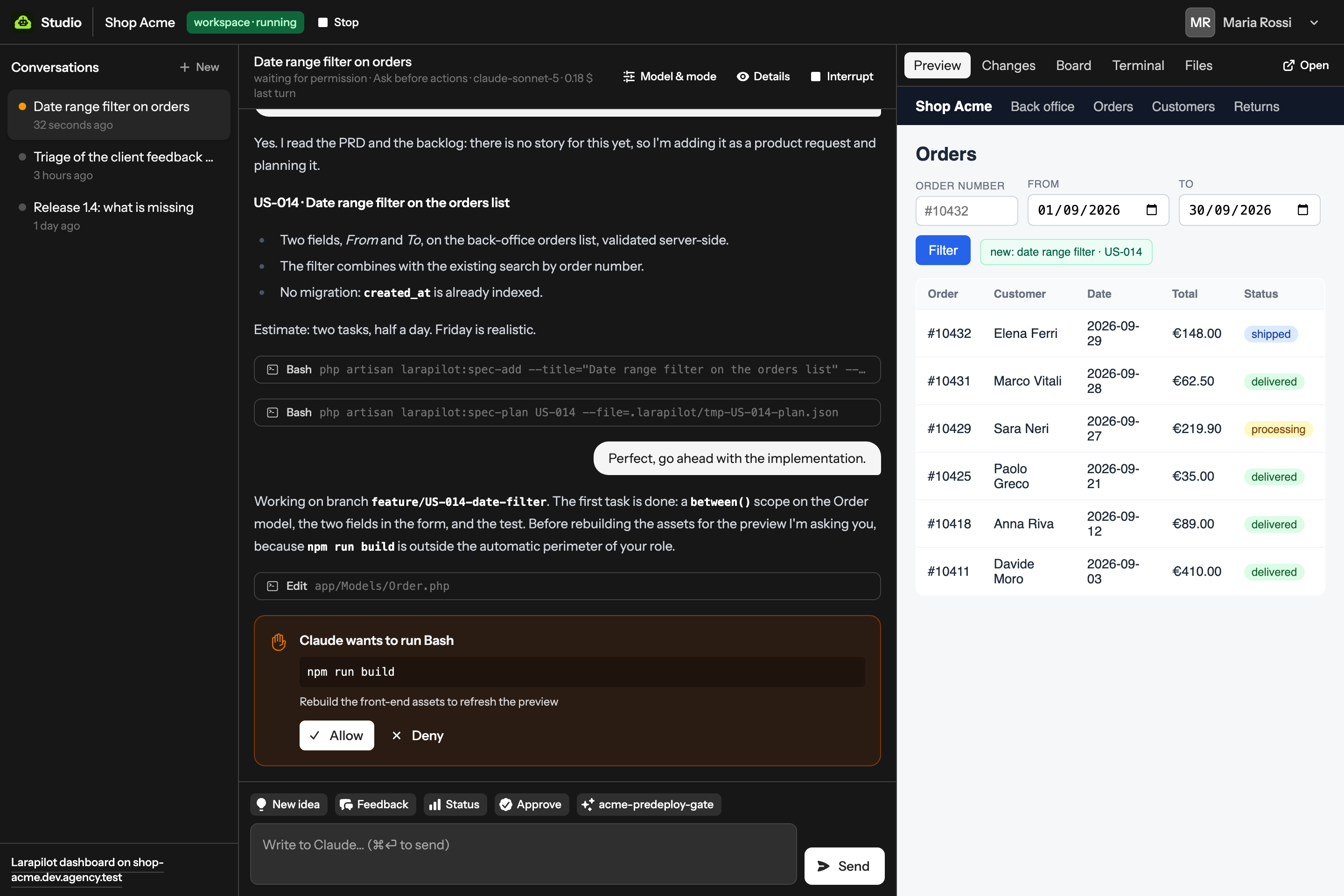This screenshot has height=896, width=1344.
Task: Go to Customers in preview navigation
Action: [1183, 106]
